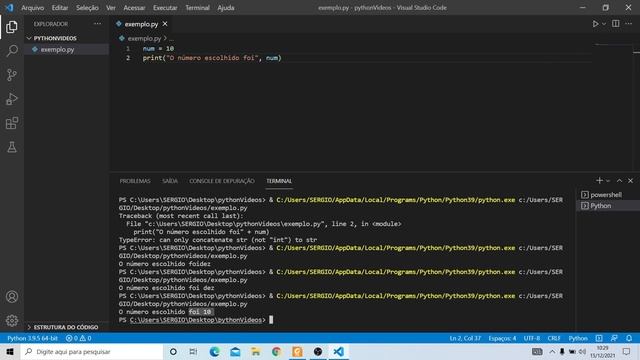Open notifications bell in the status bar
This screenshot has width=640, height=360.
[629, 338]
